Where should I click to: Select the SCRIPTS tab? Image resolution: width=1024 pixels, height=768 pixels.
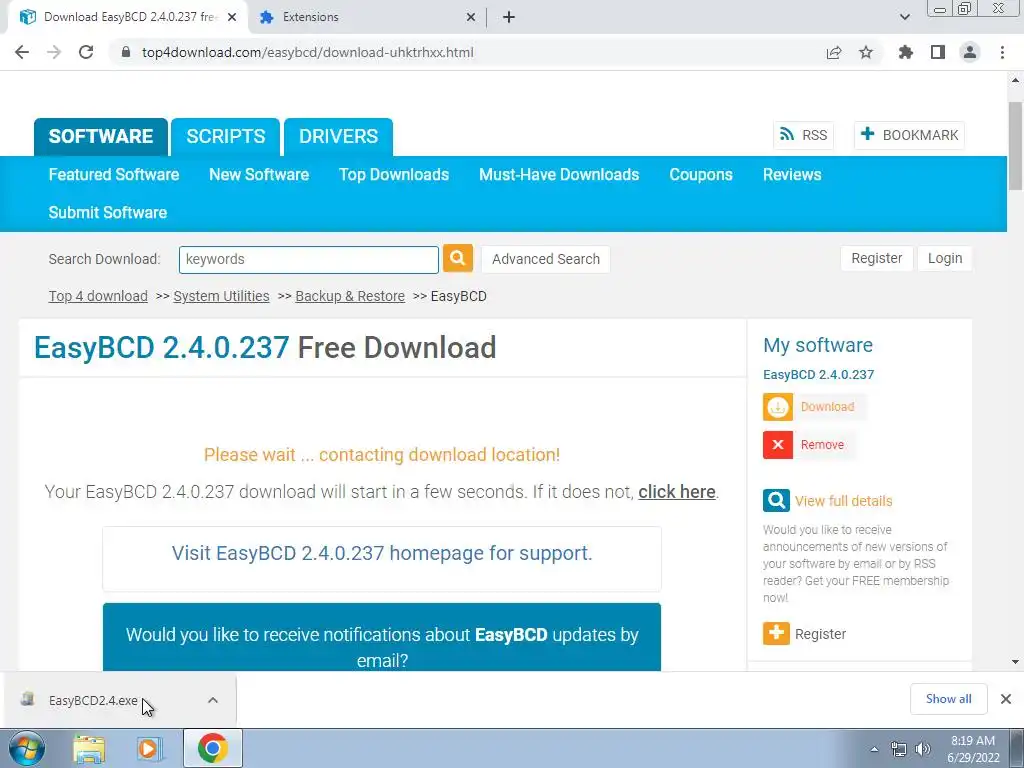pos(225,136)
